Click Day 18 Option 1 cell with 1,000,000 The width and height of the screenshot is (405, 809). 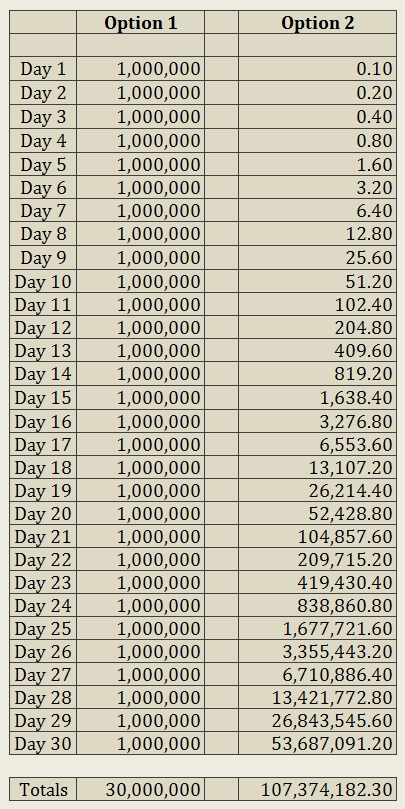tap(140, 467)
